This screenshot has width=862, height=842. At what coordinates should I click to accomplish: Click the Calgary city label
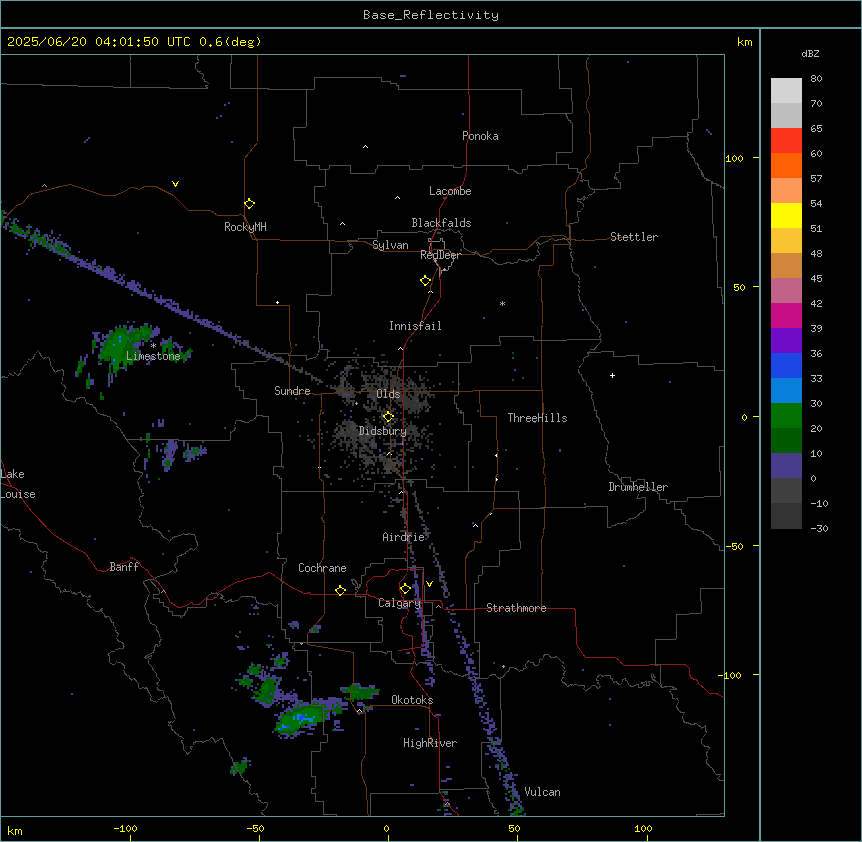click(399, 603)
